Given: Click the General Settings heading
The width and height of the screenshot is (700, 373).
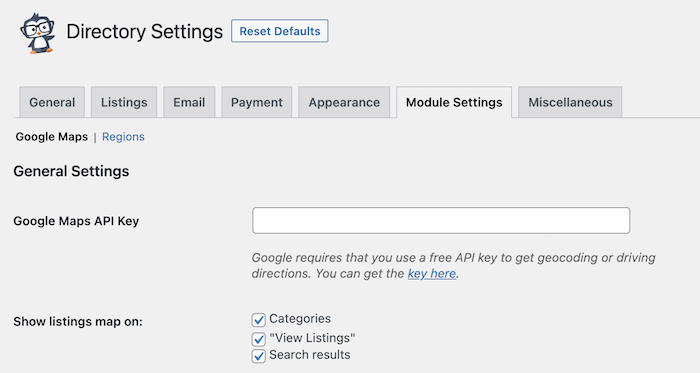Looking at the screenshot, I should tap(71, 171).
